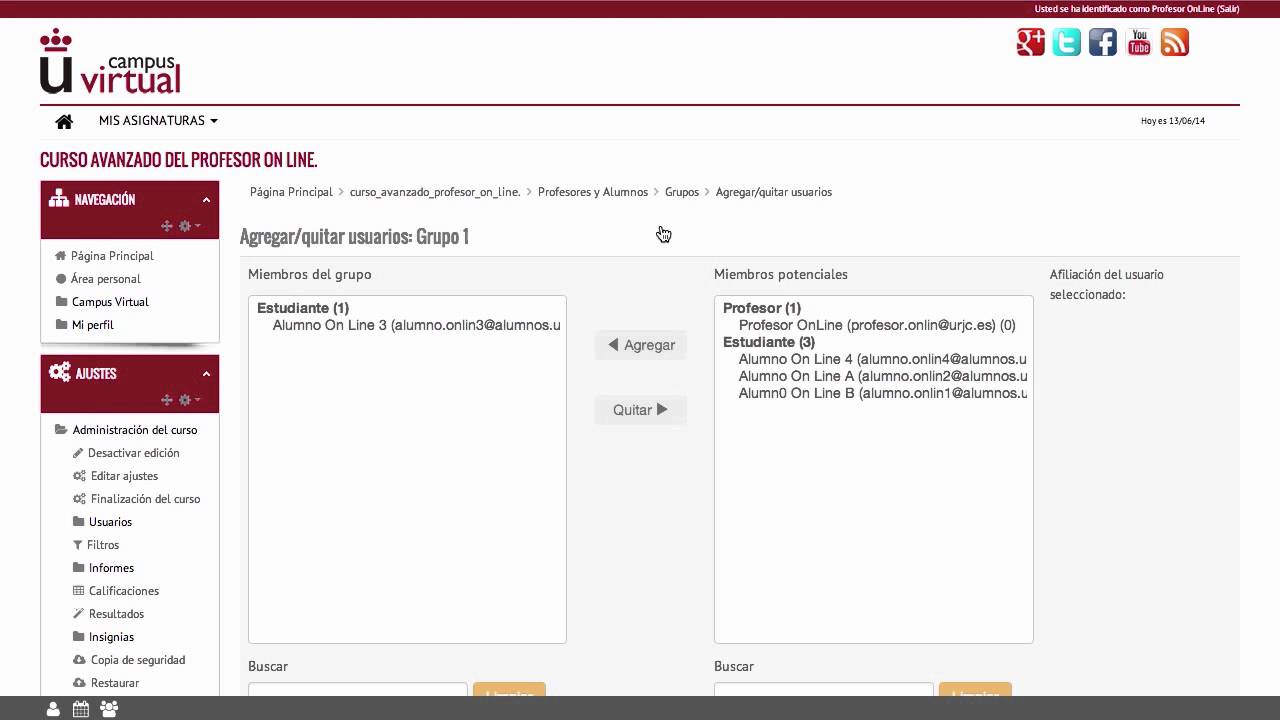The height and width of the screenshot is (720, 1280).
Task: Click the Navegación sitemap icon
Action: pos(59,198)
